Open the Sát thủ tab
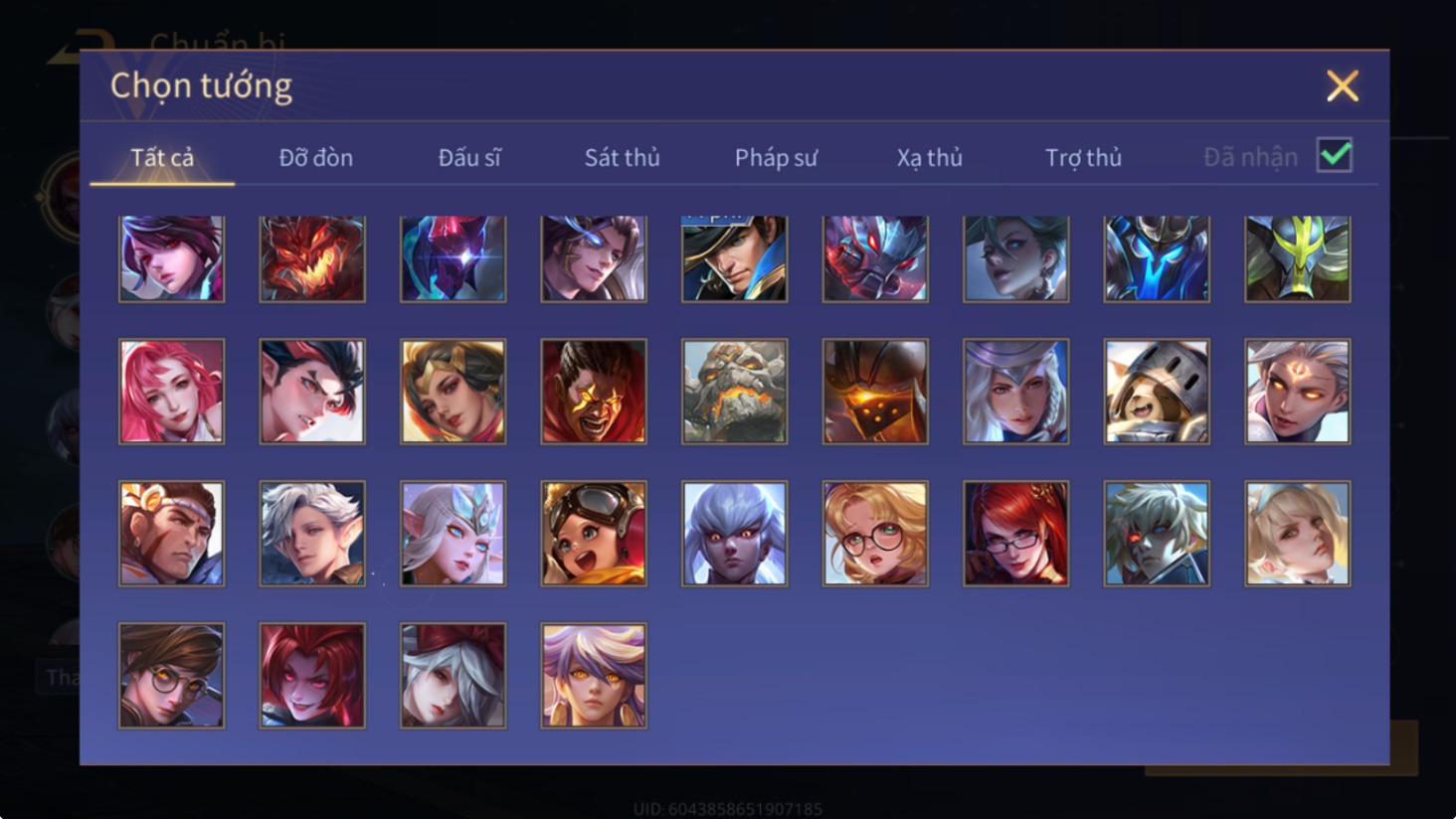The image size is (1456, 819). click(x=622, y=158)
